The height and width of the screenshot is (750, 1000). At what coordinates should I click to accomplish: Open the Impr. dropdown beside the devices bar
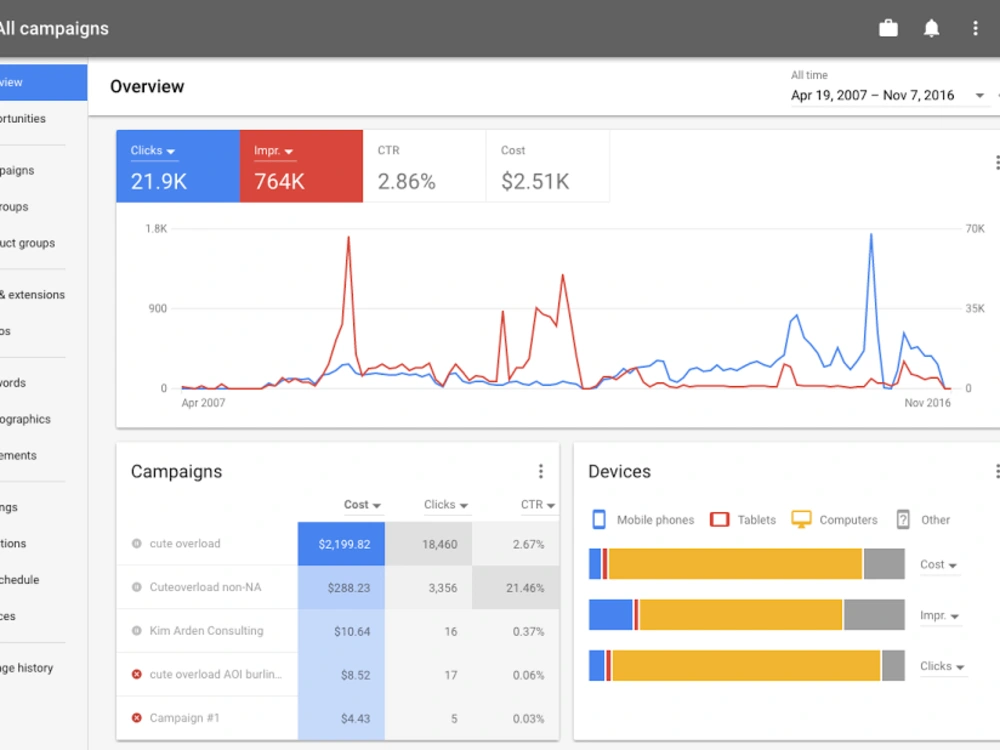point(939,615)
